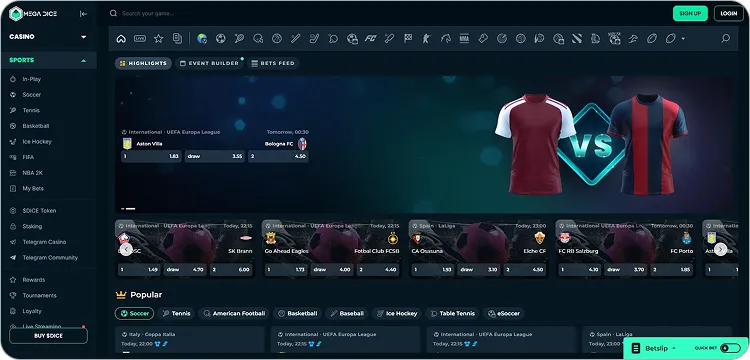This screenshot has width=750, height=360.
Task: Open Tournaments in the sidebar
Action: (39, 295)
